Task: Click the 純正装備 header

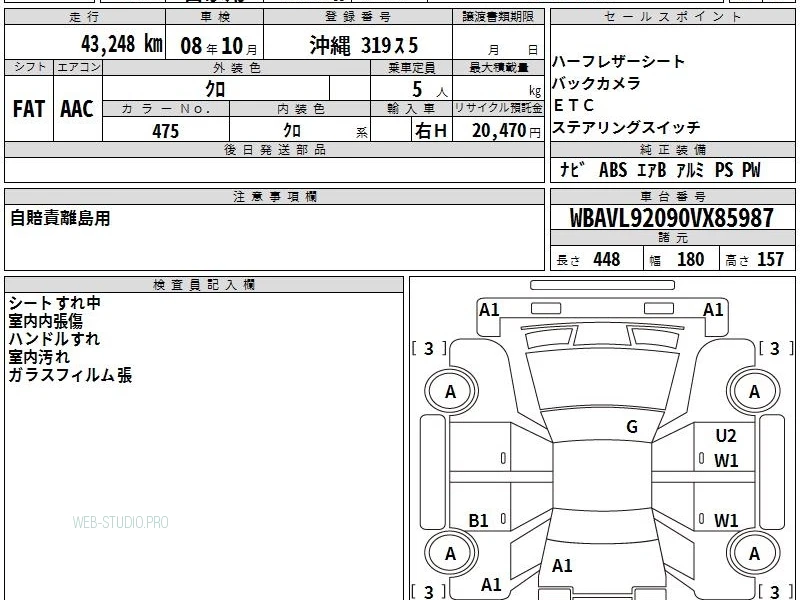Action: tap(673, 149)
